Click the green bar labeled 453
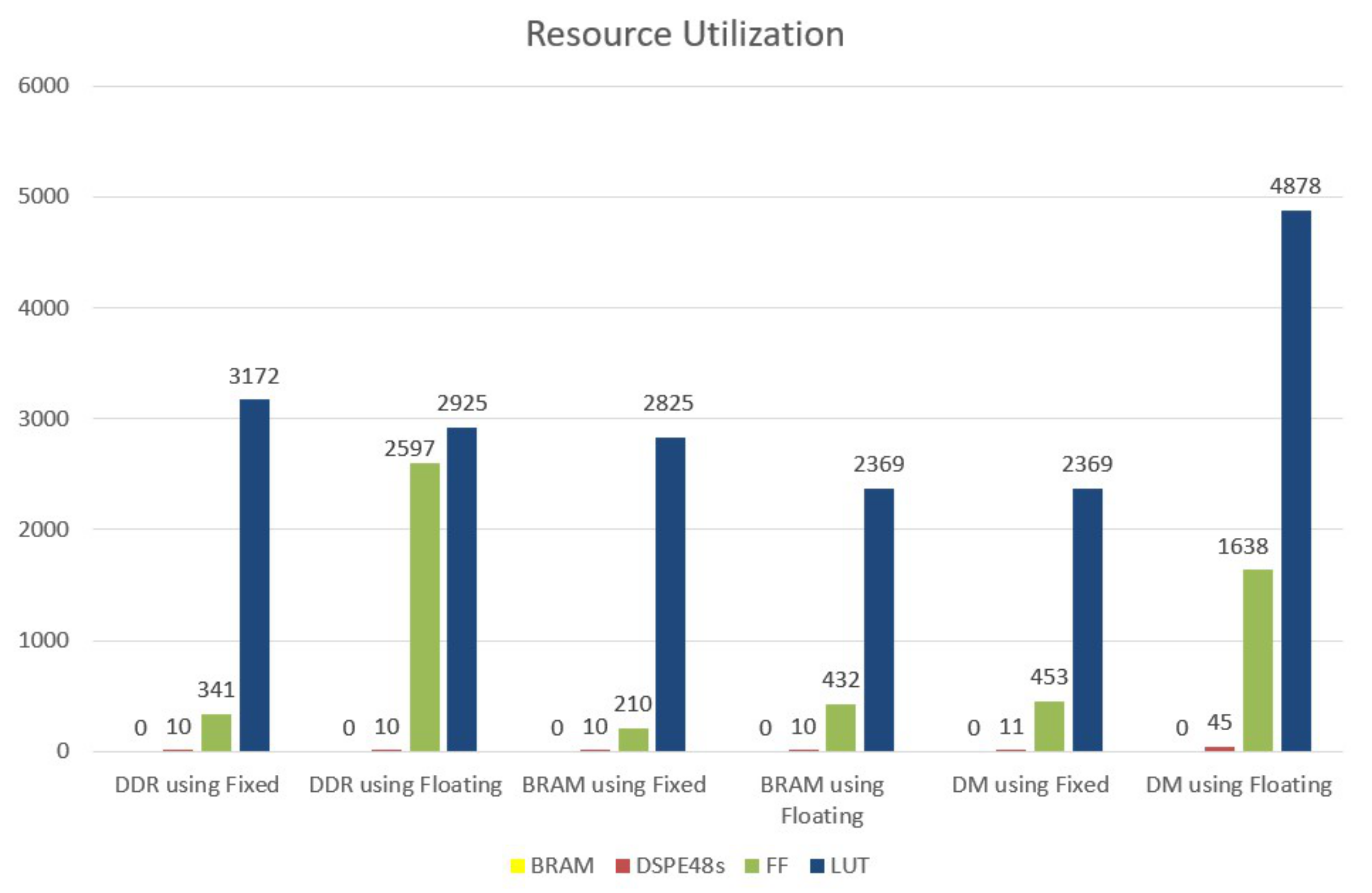This screenshot has width=1372, height=893. (x=1049, y=726)
